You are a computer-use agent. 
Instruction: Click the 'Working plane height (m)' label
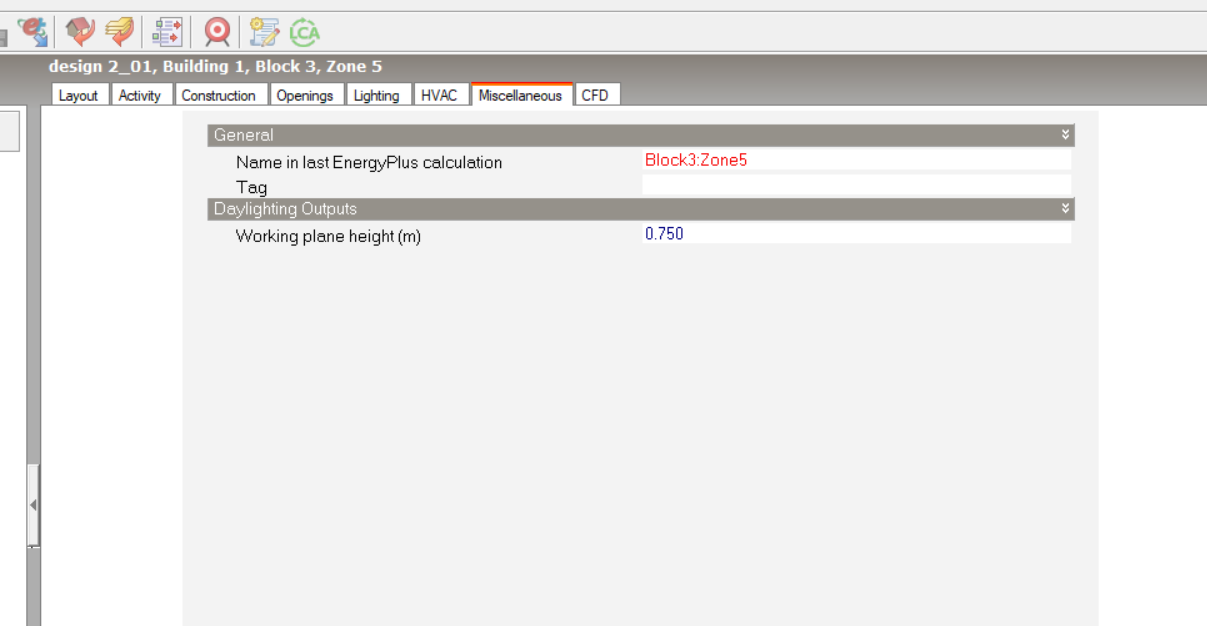click(328, 237)
